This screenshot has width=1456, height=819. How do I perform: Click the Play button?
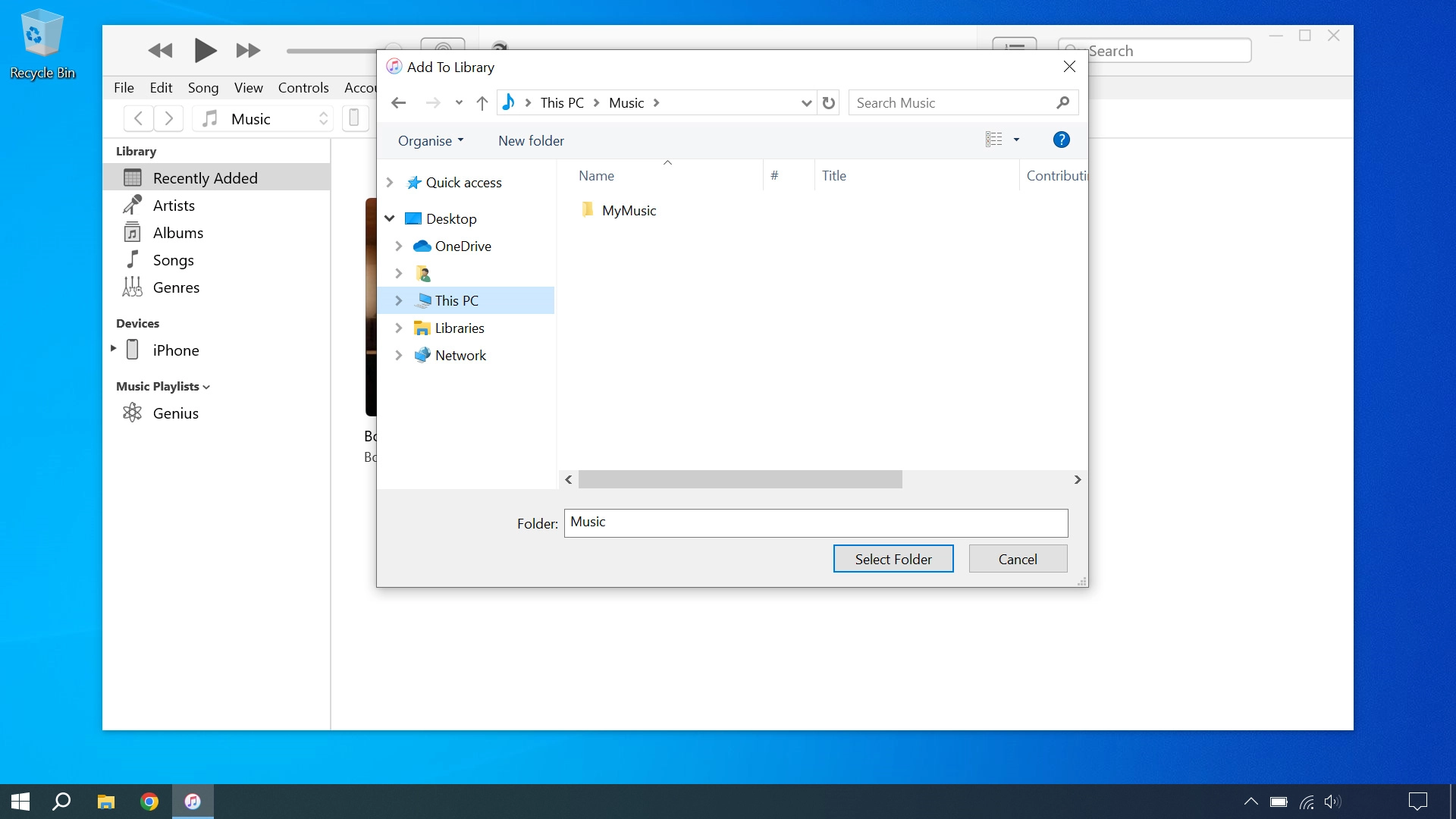(x=205, y=50)
